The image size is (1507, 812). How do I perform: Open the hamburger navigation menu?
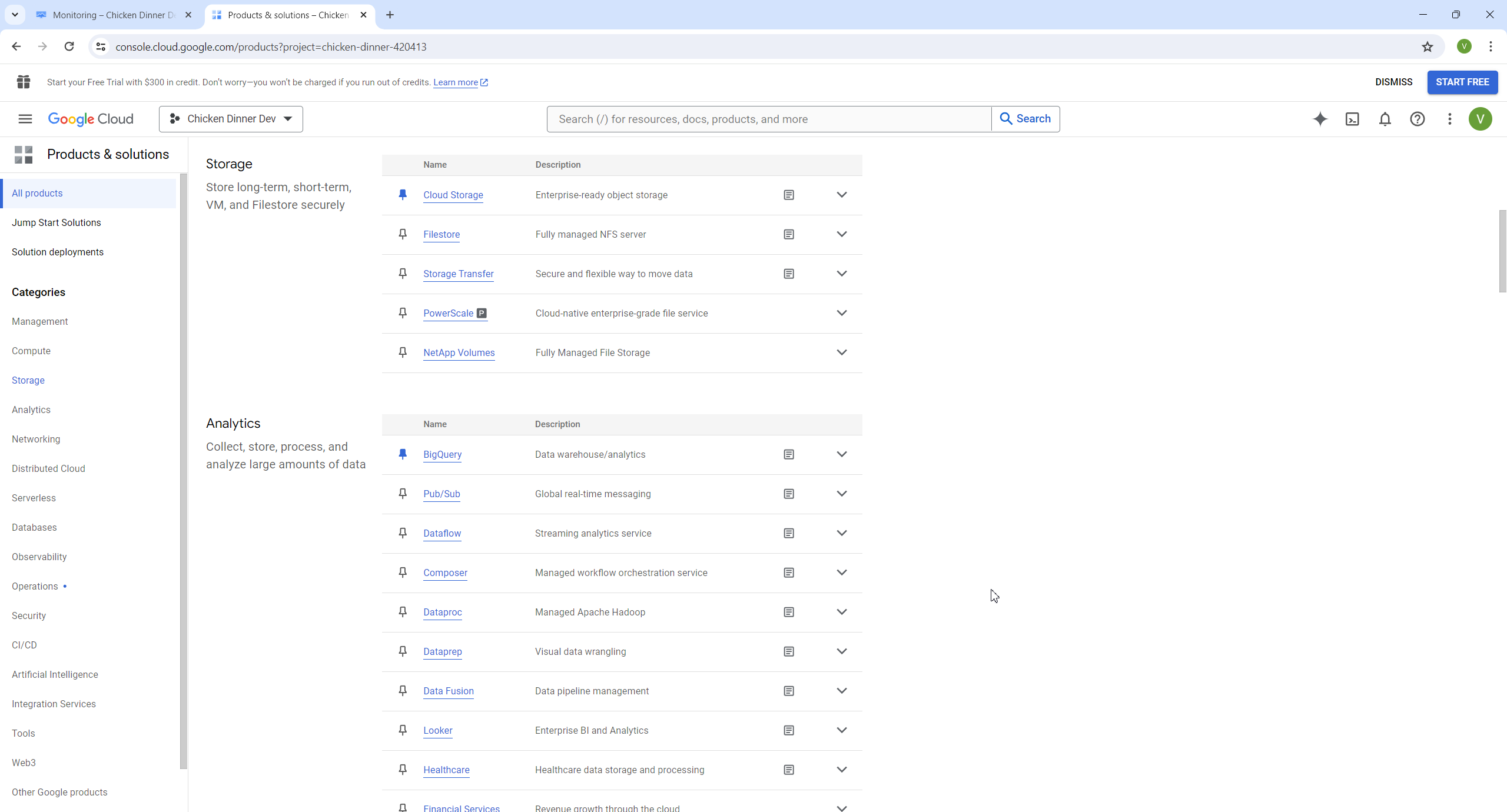tap(25, 119)
